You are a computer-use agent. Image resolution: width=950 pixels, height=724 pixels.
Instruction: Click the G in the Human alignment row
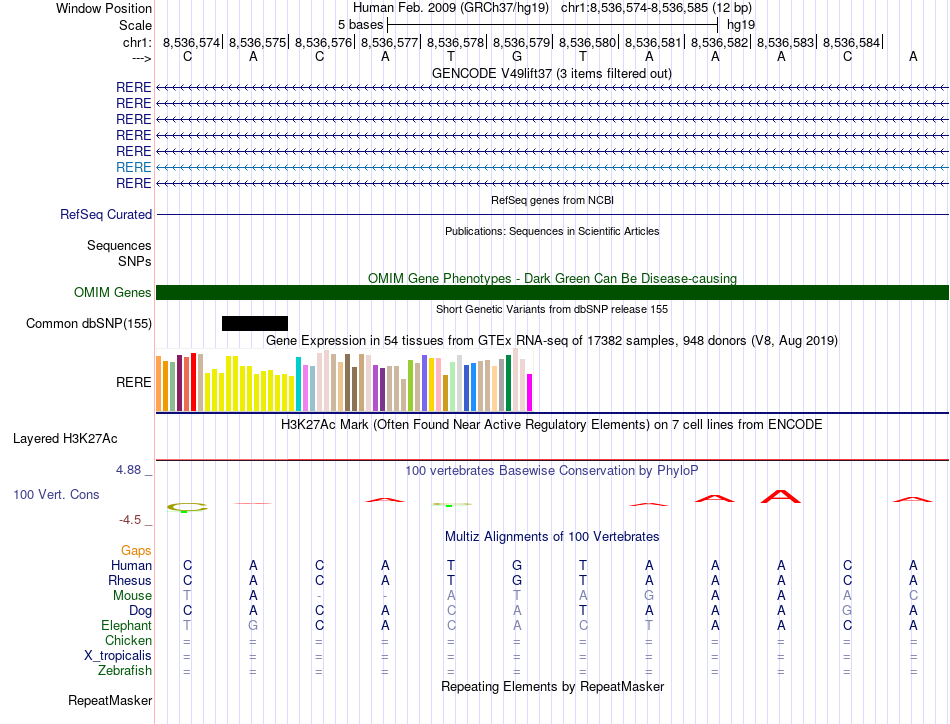coord(517,565)
